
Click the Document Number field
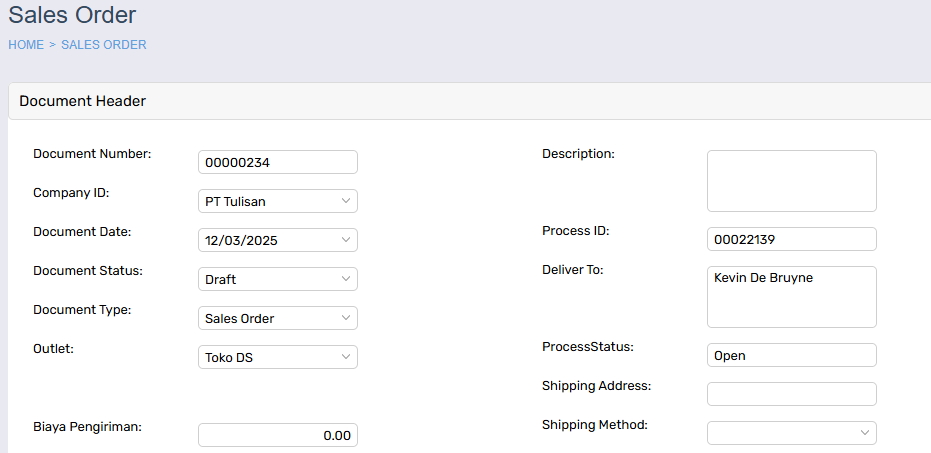278,162
